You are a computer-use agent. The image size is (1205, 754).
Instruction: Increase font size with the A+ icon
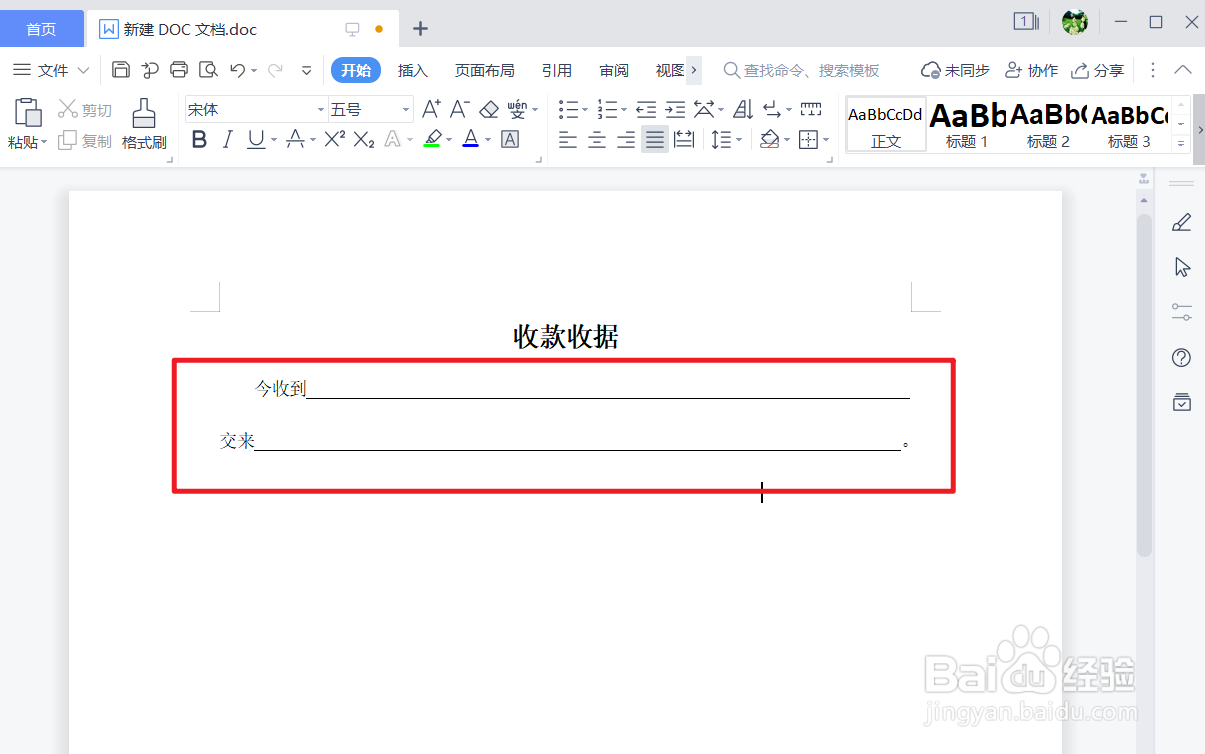click(x=432, y=109)
